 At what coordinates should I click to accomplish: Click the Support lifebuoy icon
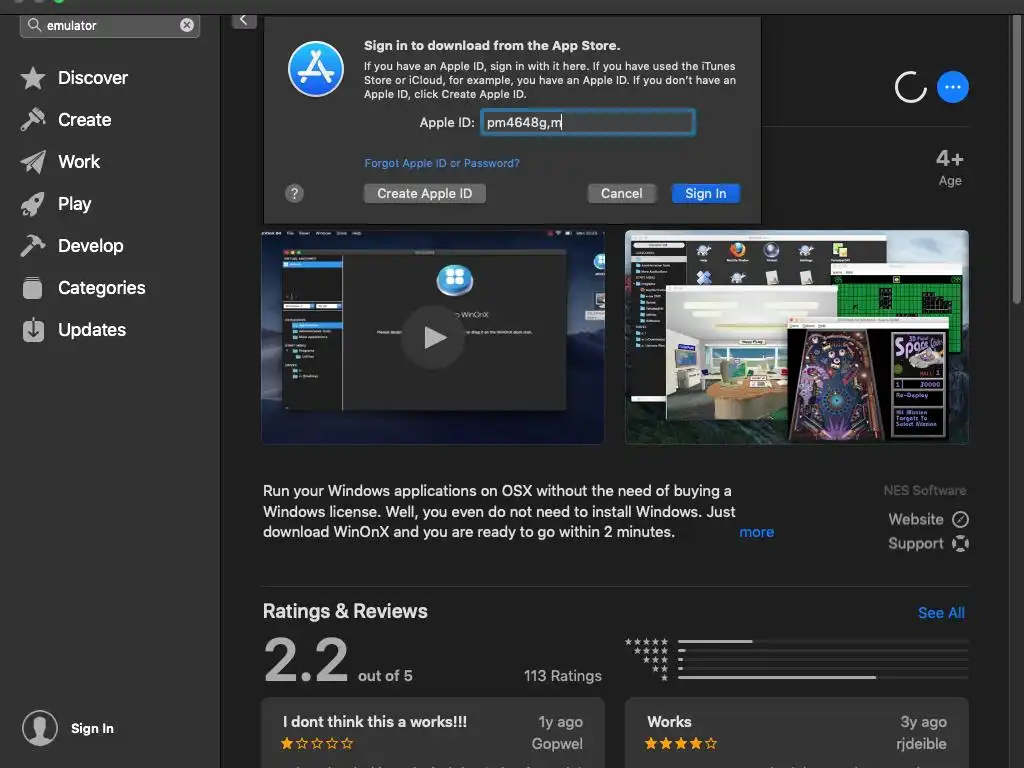point(960,543)
